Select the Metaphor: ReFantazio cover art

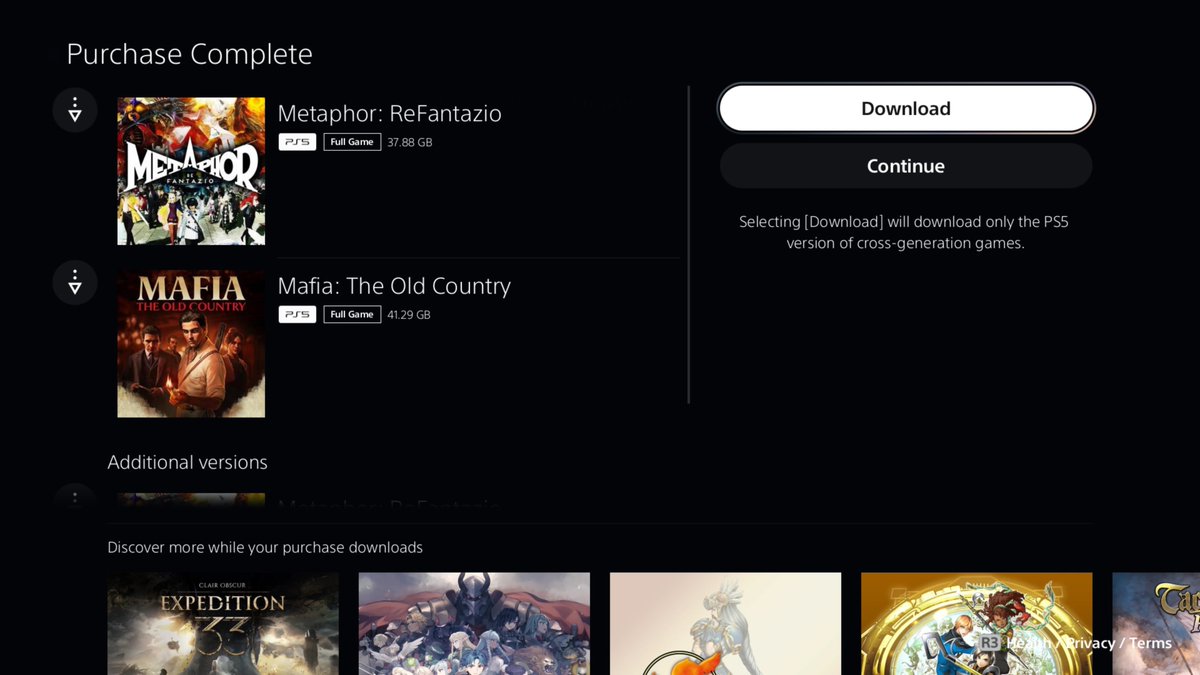(191, 171)
